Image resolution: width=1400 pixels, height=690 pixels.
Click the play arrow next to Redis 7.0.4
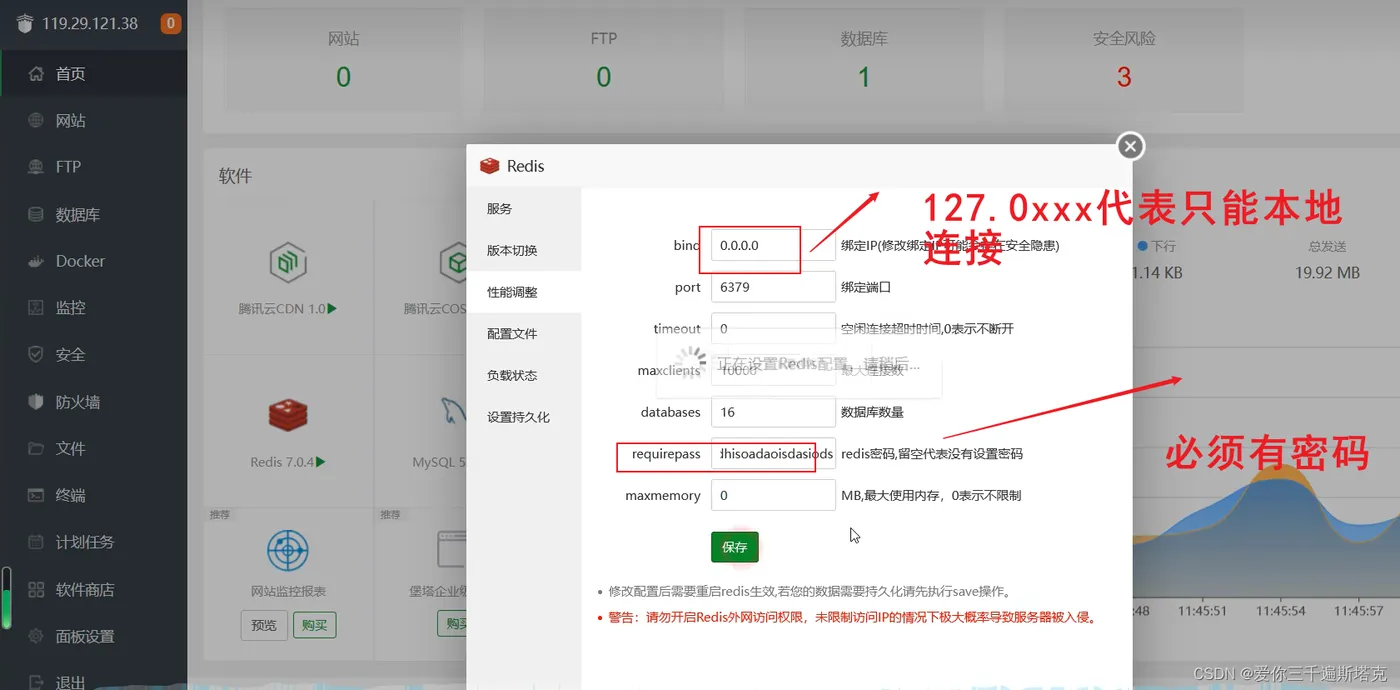322,462
